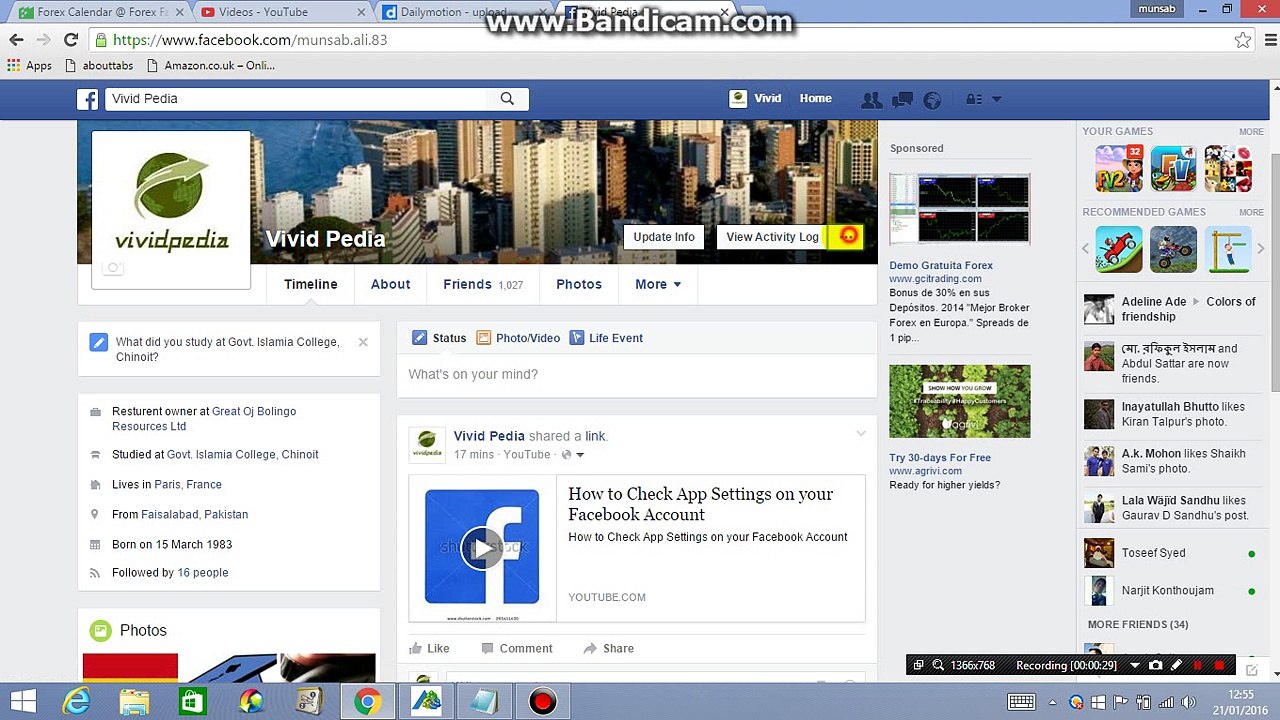This screenshot has height=720, width=1280.
Task: Open chat with Toseef Syed
Action: [x=1172, y=553]
